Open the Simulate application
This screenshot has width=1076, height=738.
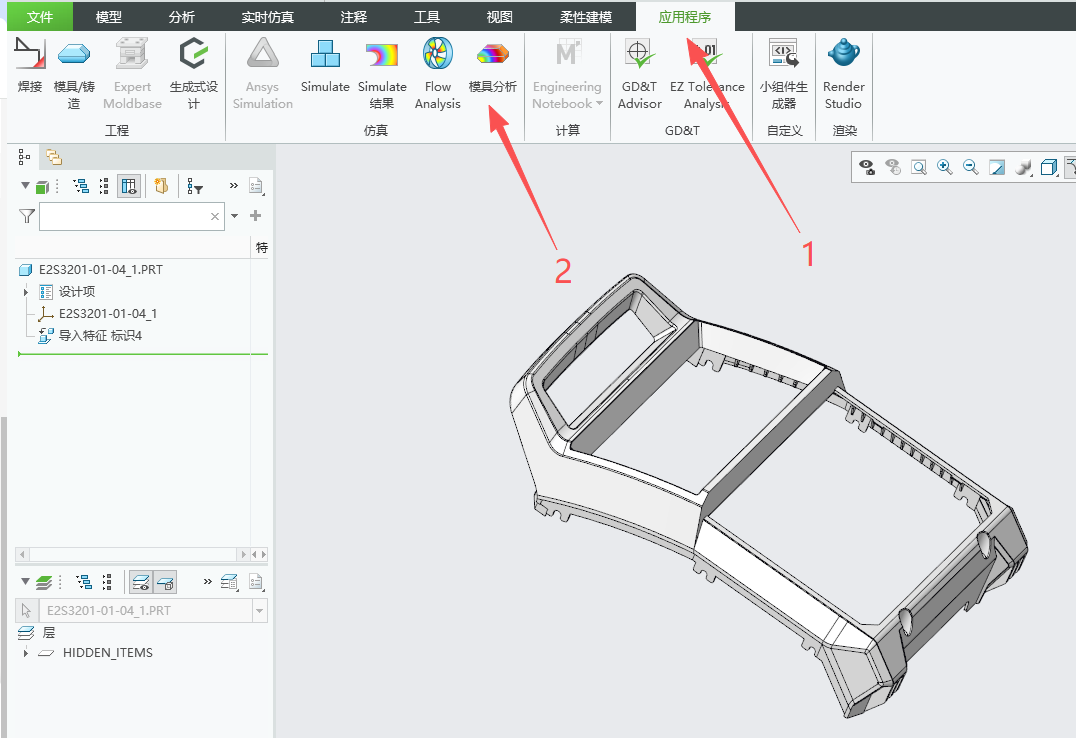pos(325,65)
